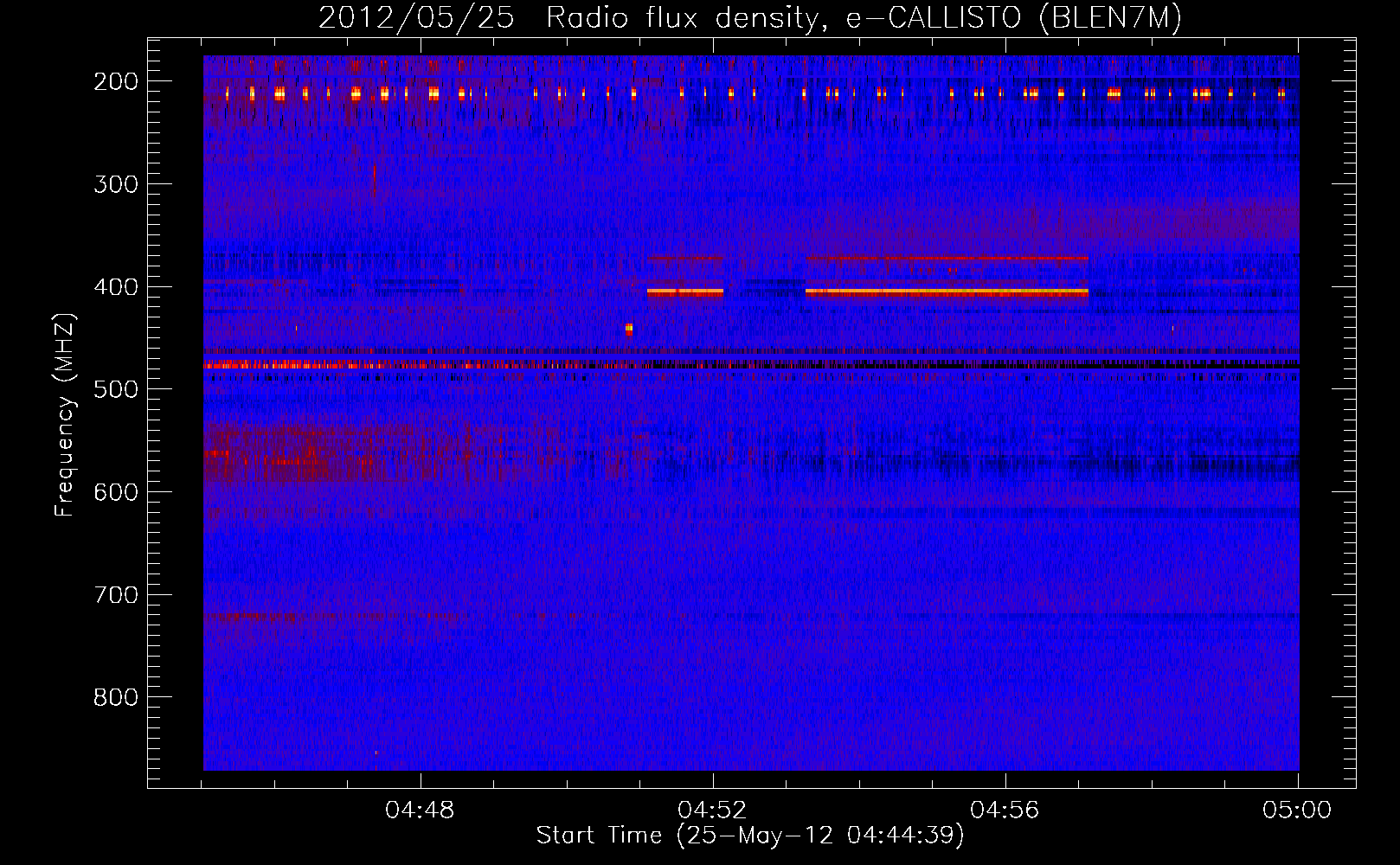Click the small bright spot near 440 MHz at 04:51
Screen dimensions: 1400x865
(x=629, y=329)
